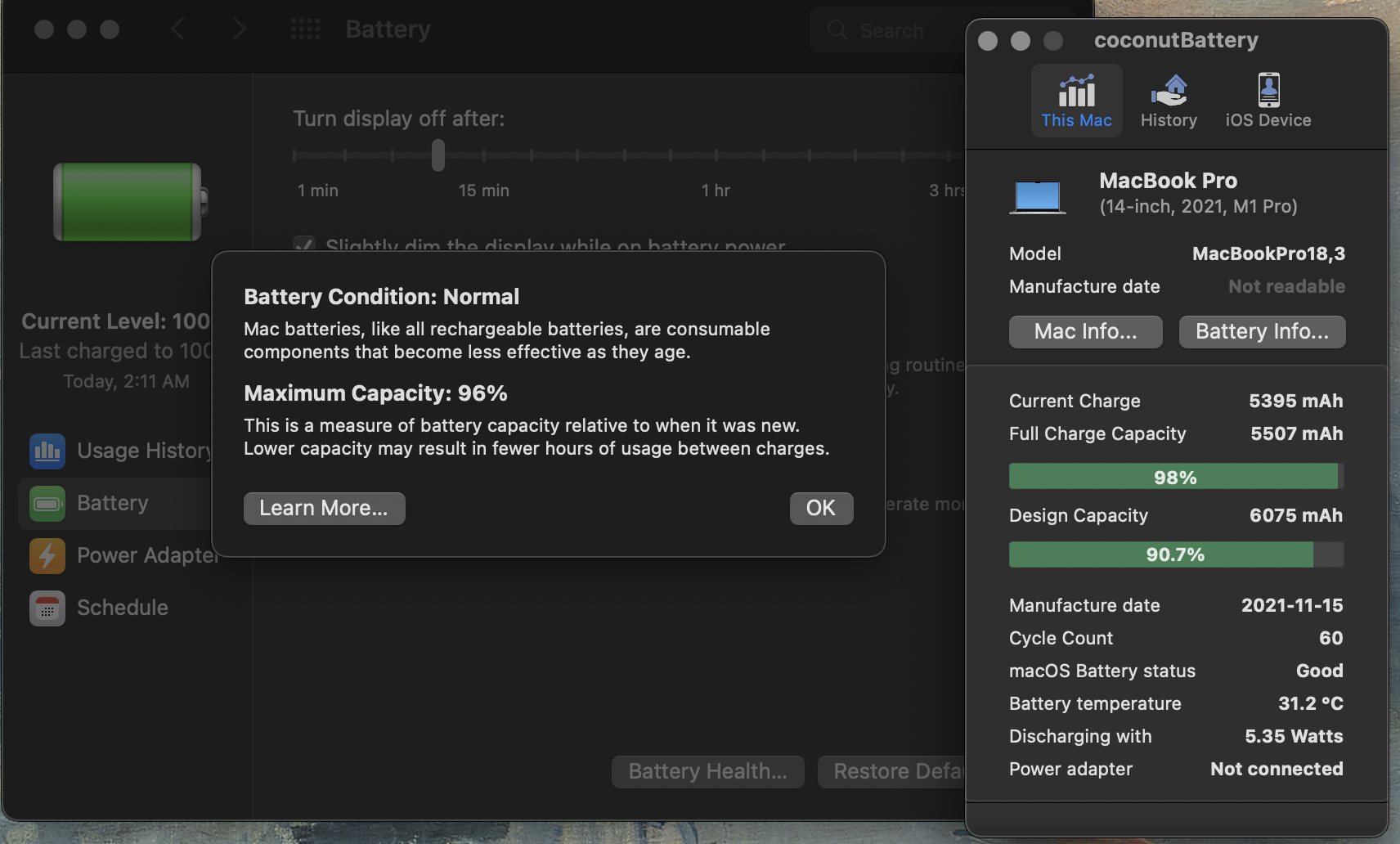This screenshot has height=844, width=1400.
Task: Click macOS Battery status Good value
Action: click(1319, 671)
